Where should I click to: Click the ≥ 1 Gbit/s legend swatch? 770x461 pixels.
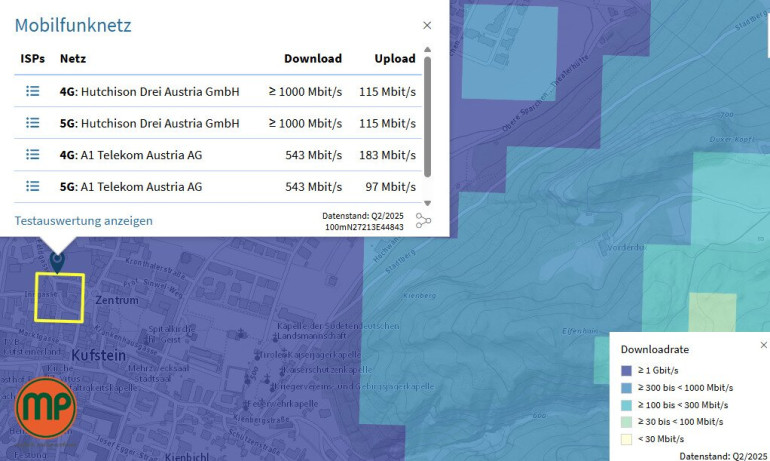(x=627, y=371)
